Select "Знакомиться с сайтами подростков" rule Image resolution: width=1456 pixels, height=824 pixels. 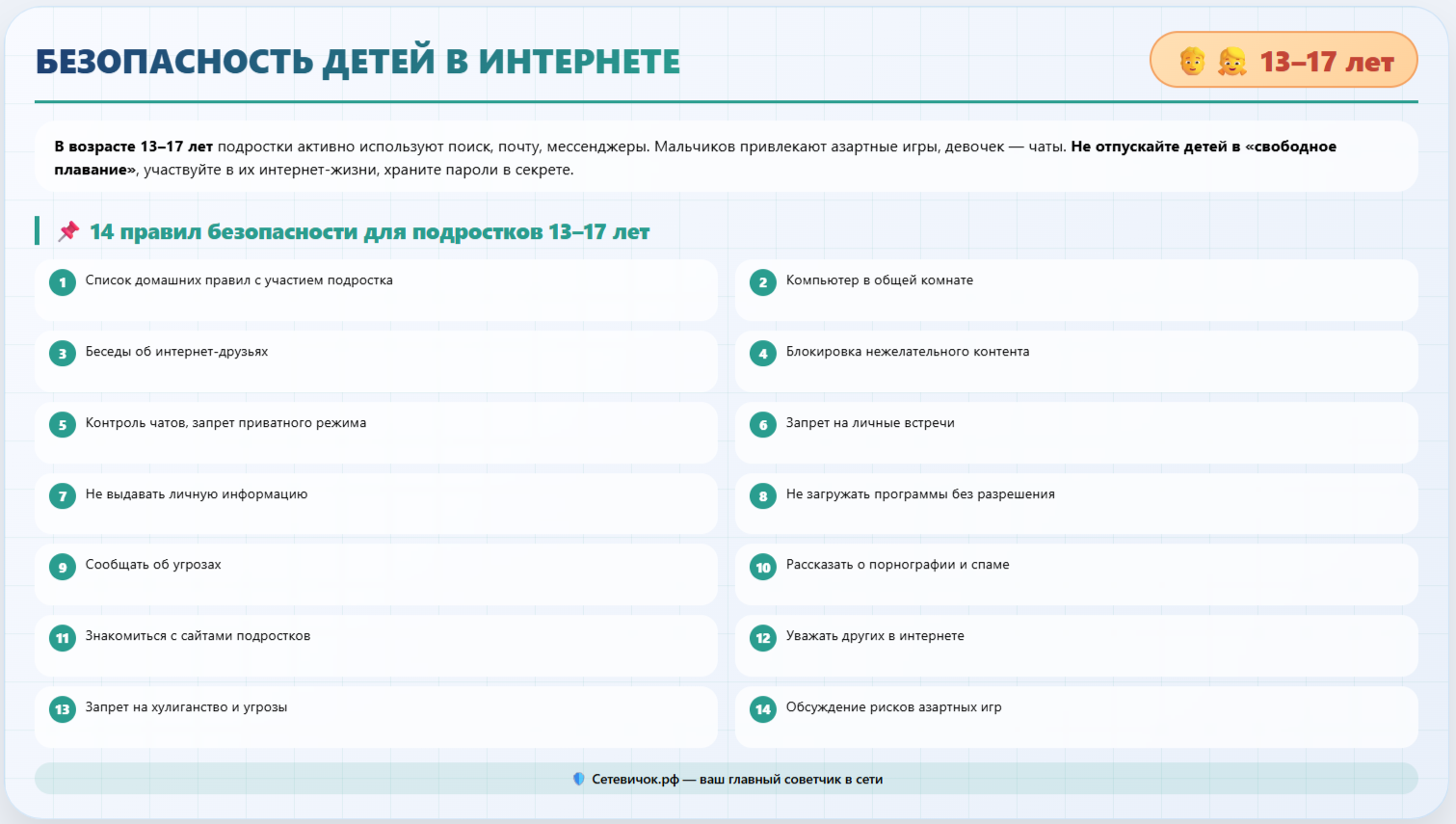[376, 646]
